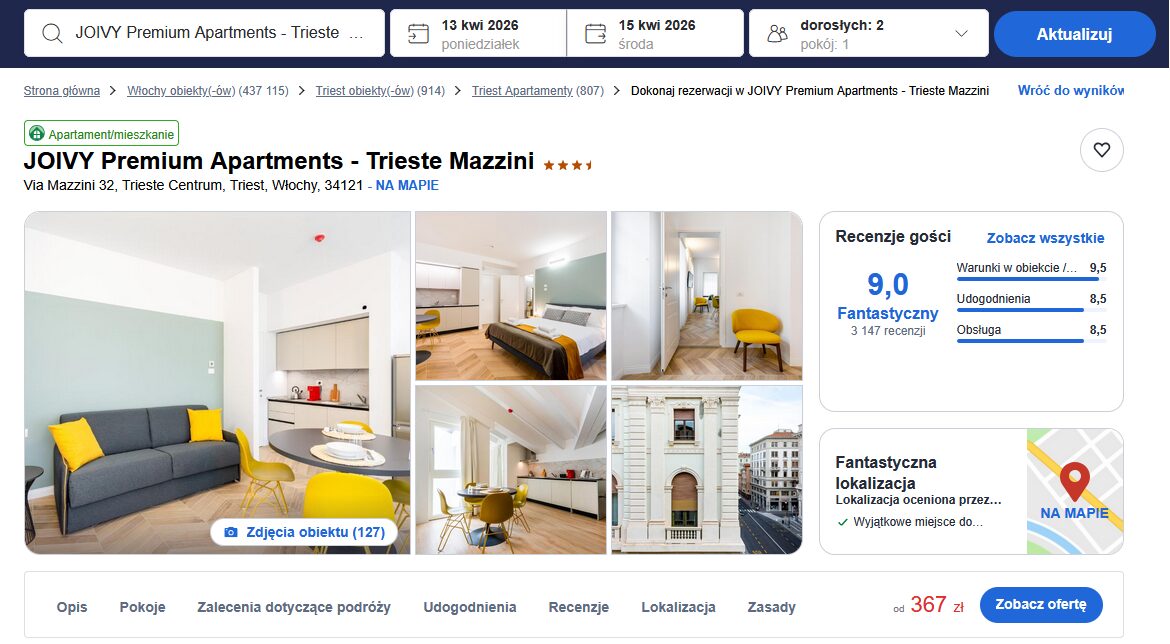Open check-out calendar icon for 15 kwi
Viewport: 1170px width, 644px height.
tap(595, 34)
